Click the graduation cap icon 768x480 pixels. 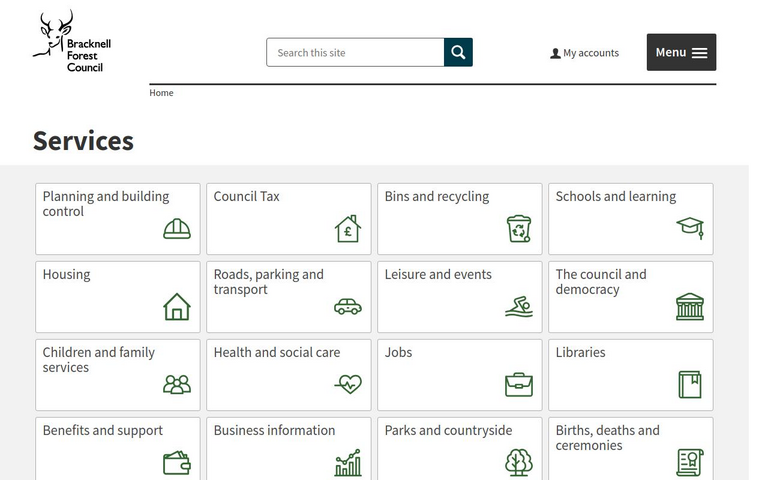click(x=690, y=228)
